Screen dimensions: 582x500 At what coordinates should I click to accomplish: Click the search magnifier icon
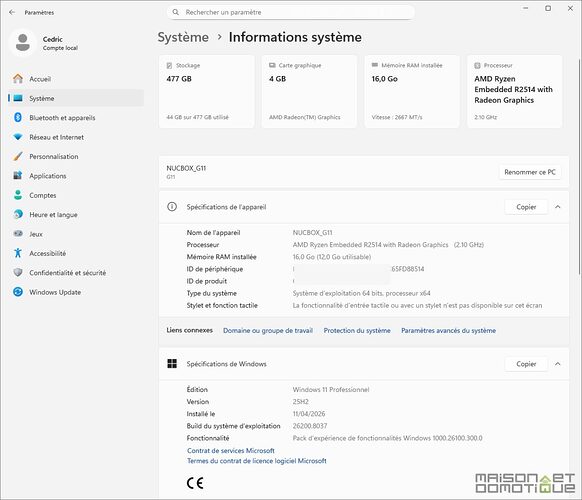coord(176,12)
